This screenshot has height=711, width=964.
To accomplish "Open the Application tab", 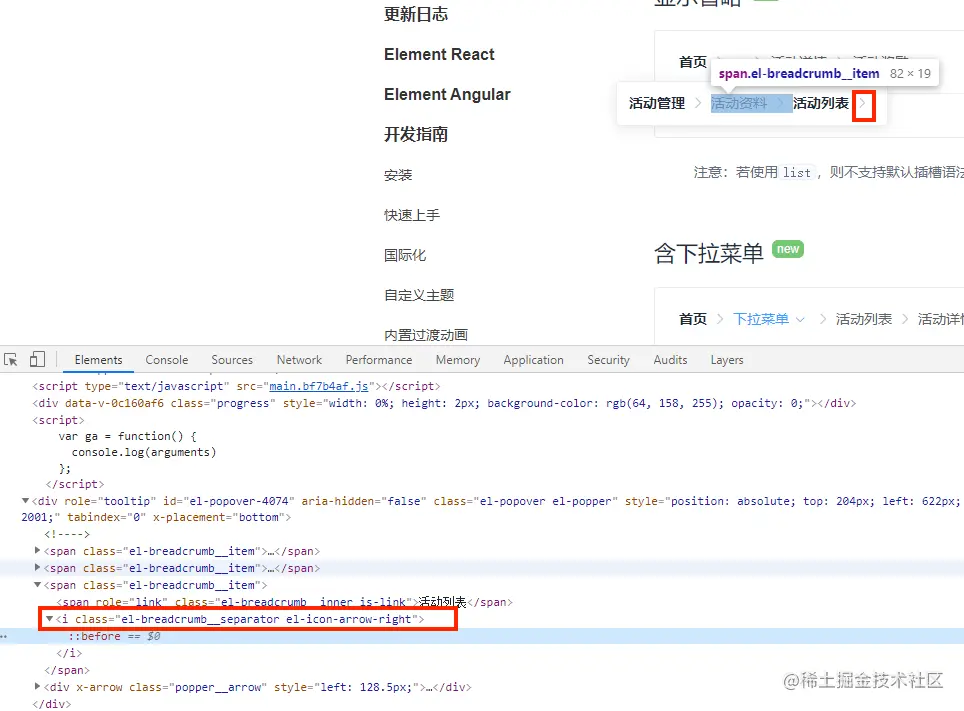I will 533,360.
